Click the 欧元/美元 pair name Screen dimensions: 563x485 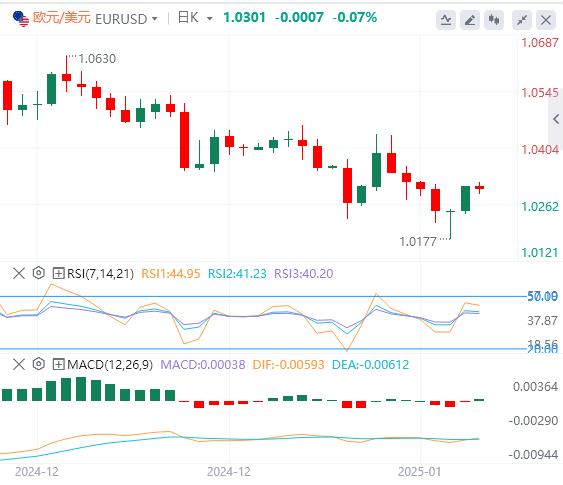pyautogui.click(x=61, y=17)
